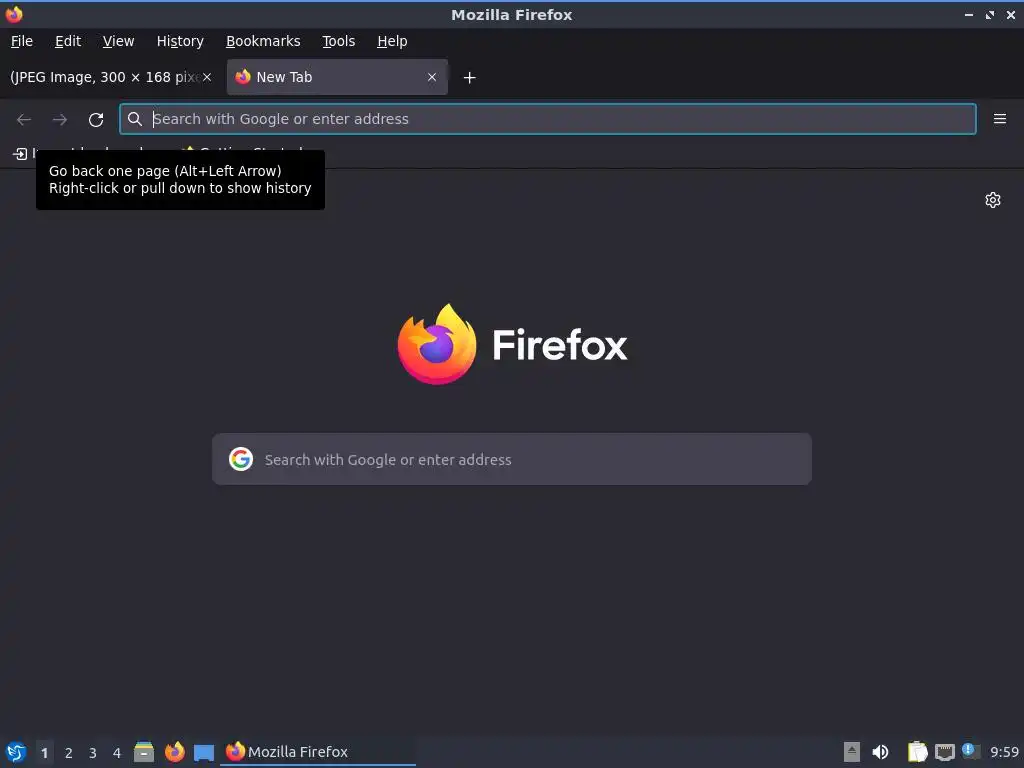Open the network status tray icon
Screen dimensions: 1024x768
pos(944,752)
